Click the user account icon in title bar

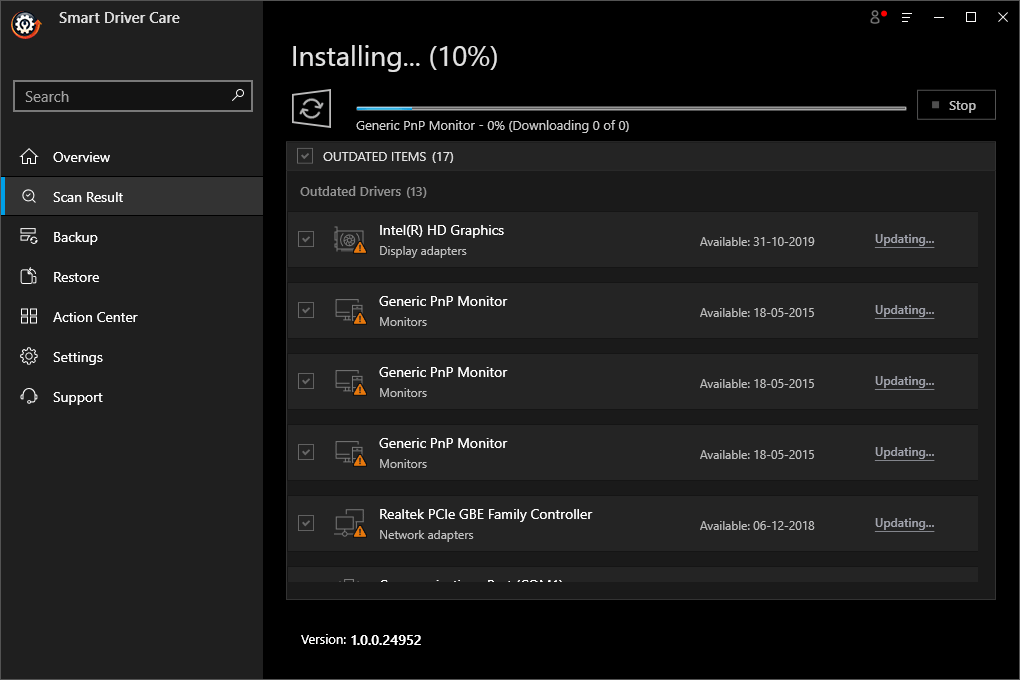(877, 17)
